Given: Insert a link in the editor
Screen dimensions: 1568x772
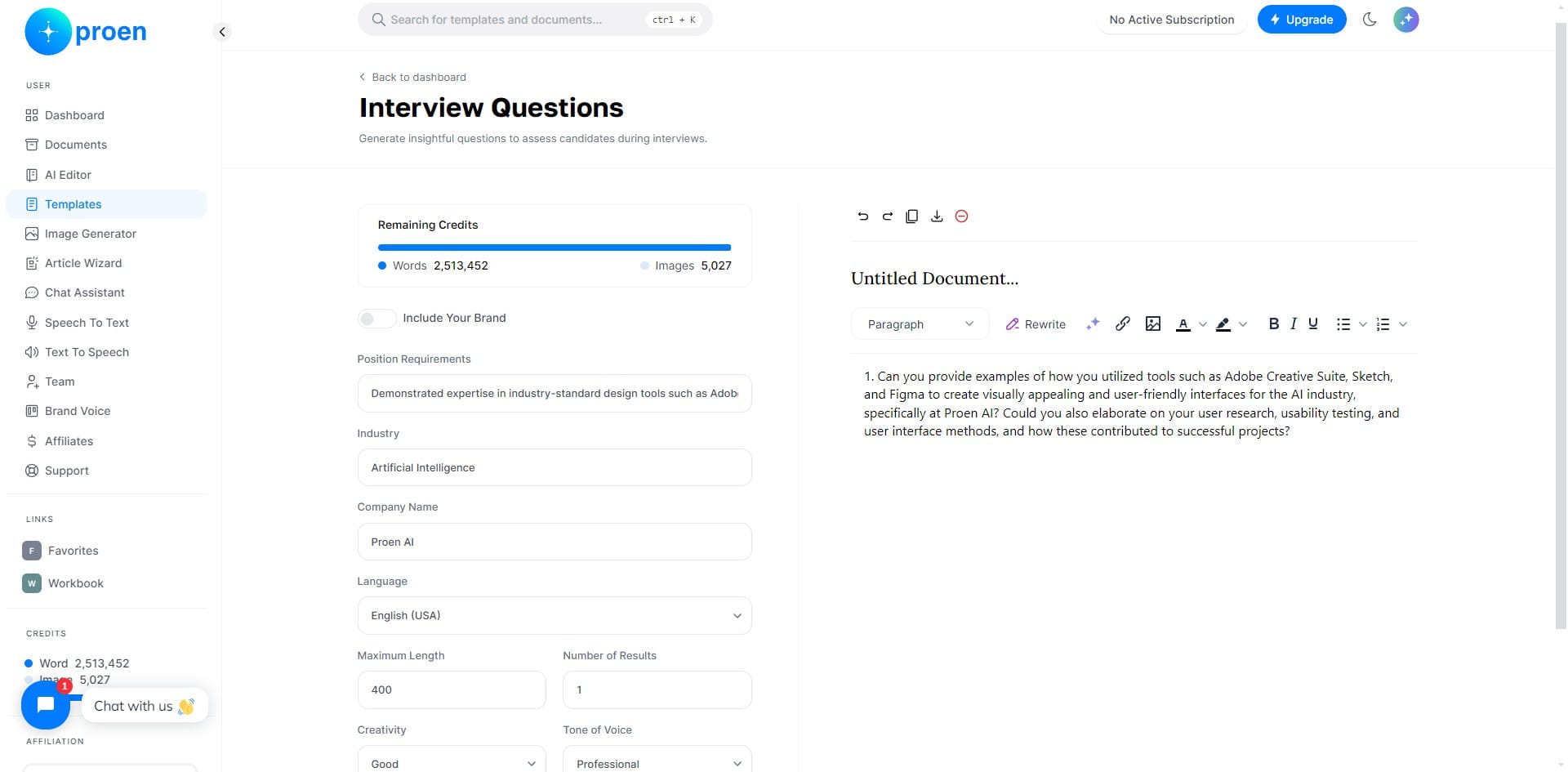Looking at the screenshot, I should point(1123,324).
